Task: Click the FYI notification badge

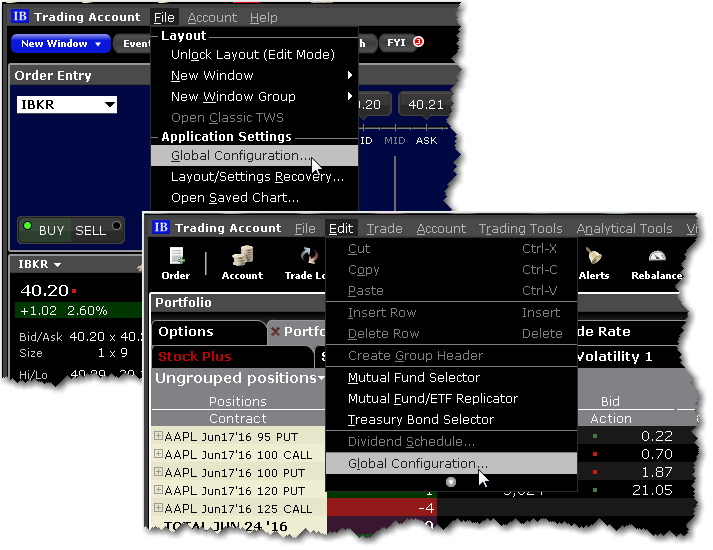Action: pyautogui.click(x=418, y=42)
